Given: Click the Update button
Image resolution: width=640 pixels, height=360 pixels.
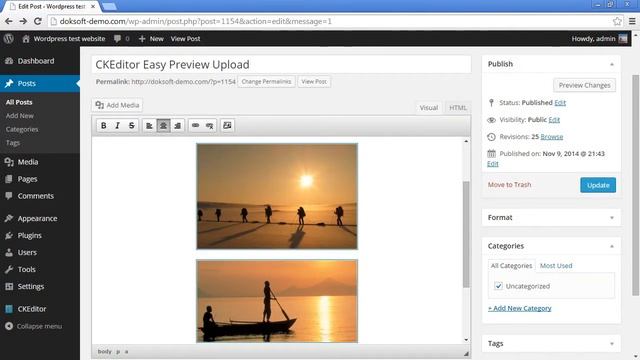Looking at the screenshot, I should click(x=598, y=185).
